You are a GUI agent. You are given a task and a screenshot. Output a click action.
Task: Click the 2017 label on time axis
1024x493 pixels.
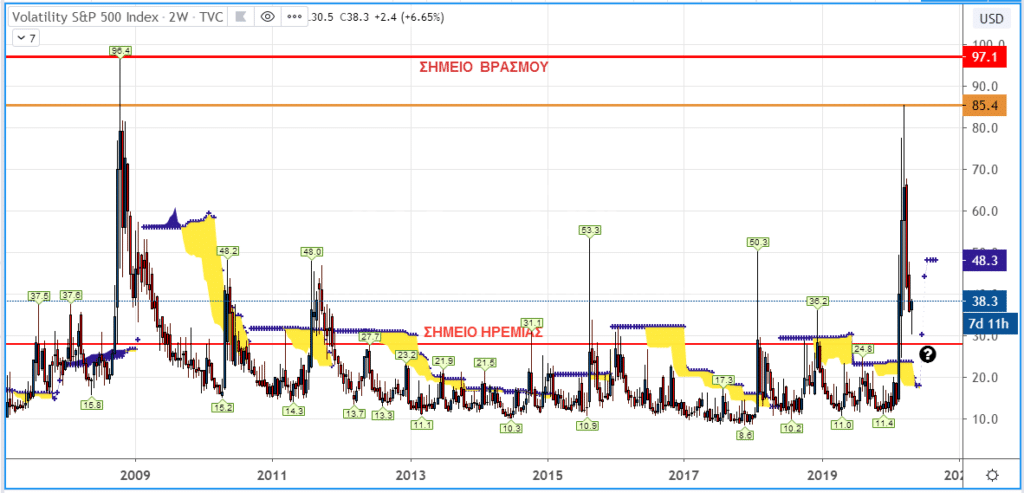pos(684,474)
